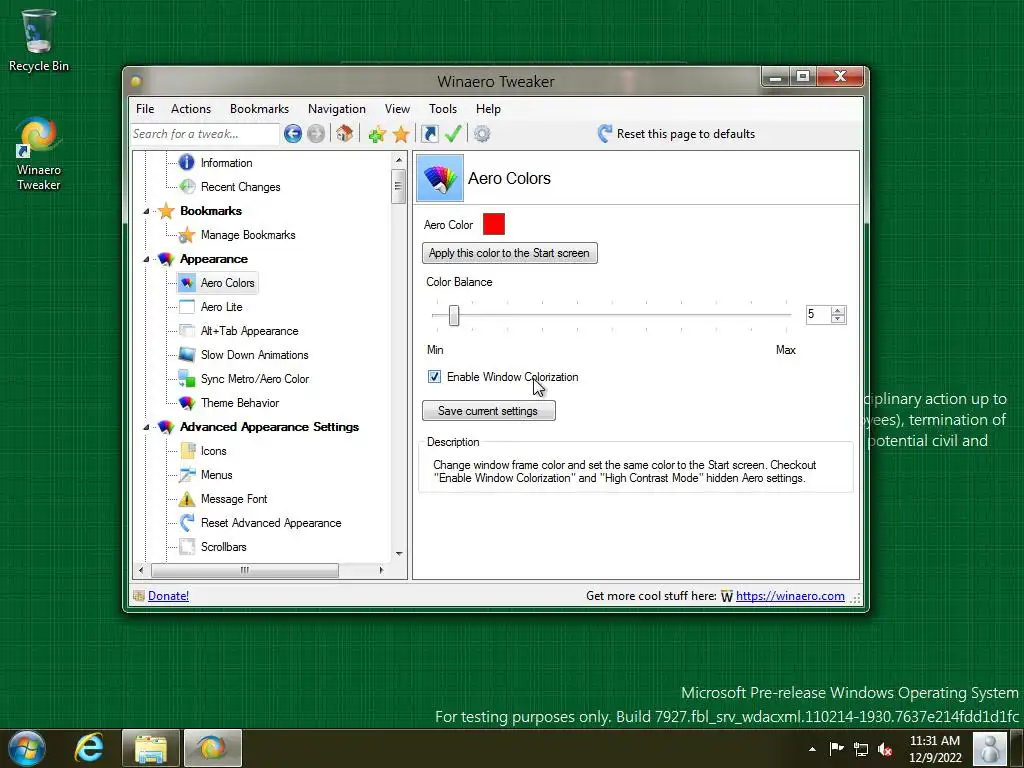Click the Aero Lite tree icon
The image size is (1024, 768).
(187, 307)
